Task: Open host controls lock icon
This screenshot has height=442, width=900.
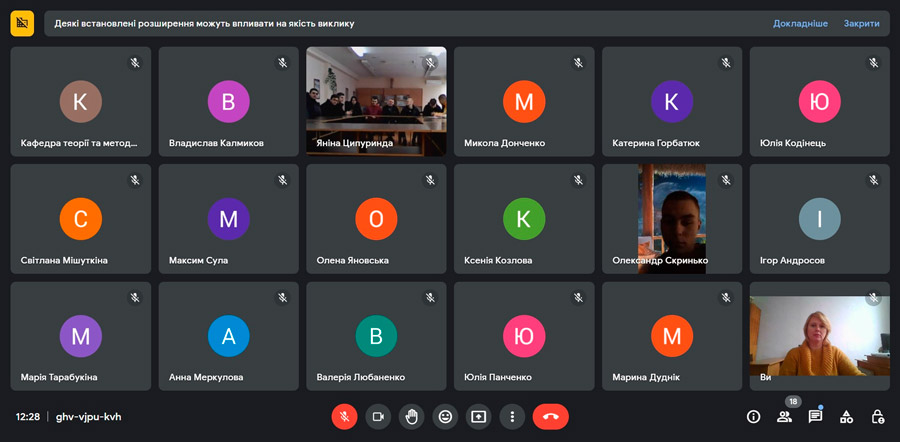Action: (x=877, y=416)
